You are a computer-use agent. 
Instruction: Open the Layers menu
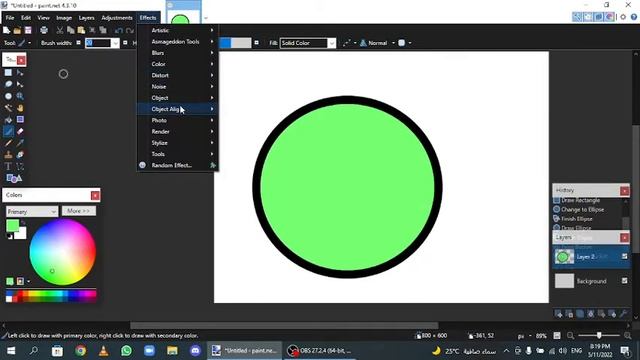pos(87,18)
